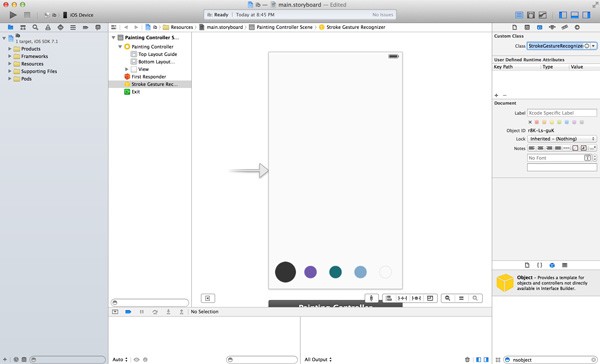The height and width of the screenshot is (364, 600).
Task: Toggle the bottom debug area panel
Action: click(574, 15)
